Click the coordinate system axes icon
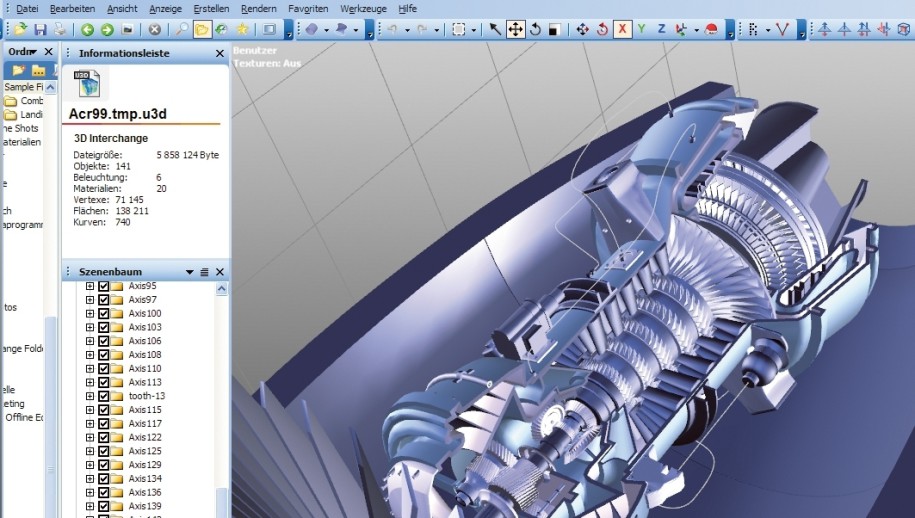 tap(680, 29)
